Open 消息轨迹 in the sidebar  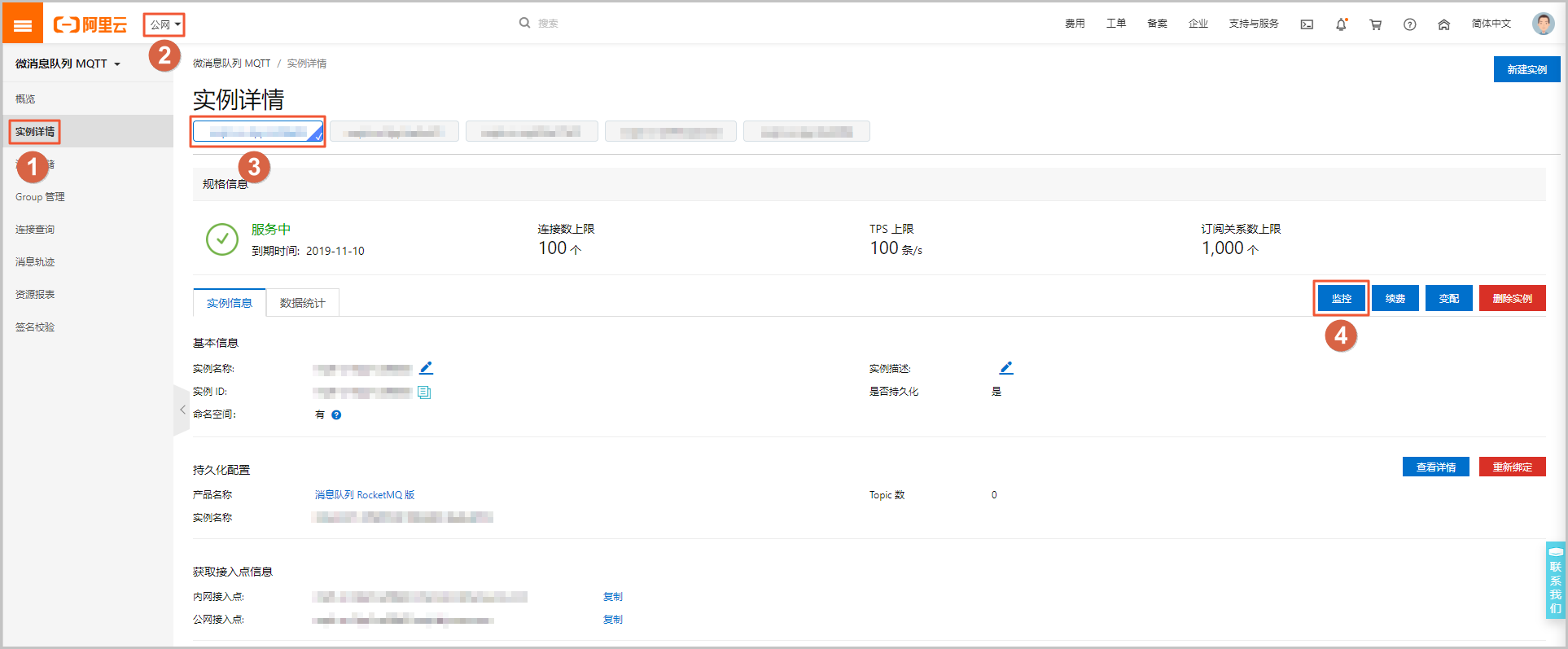pos(35,261)
